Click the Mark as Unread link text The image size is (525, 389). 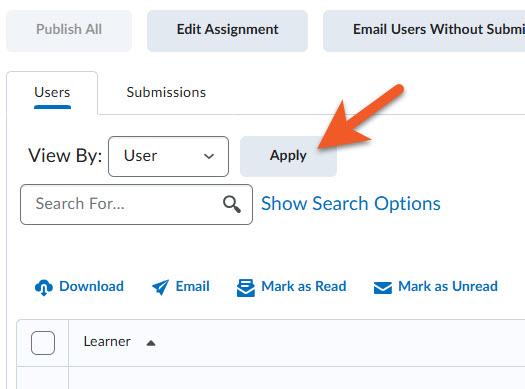448,287
